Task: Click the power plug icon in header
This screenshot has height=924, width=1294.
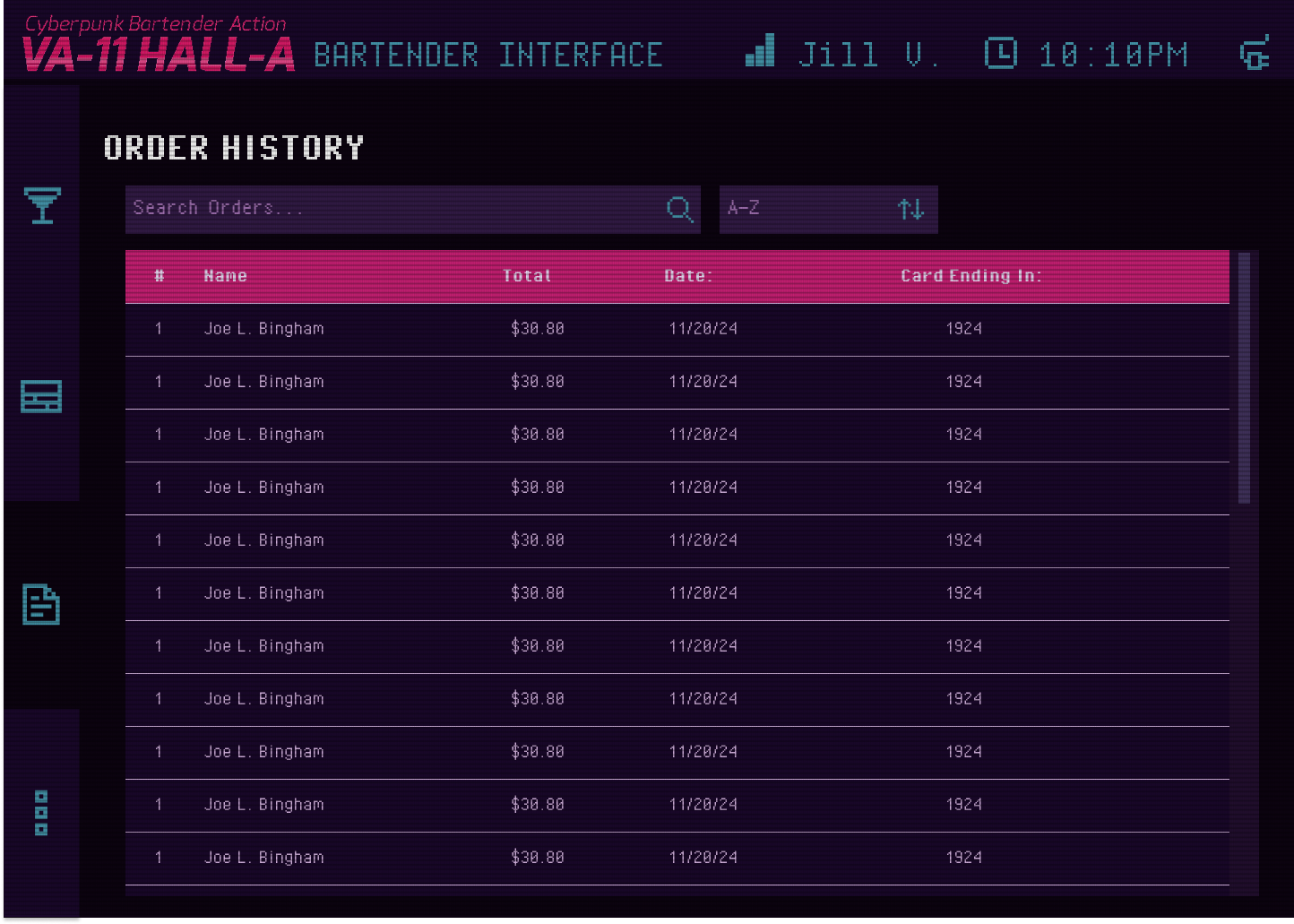Action: click(1255, 53)
